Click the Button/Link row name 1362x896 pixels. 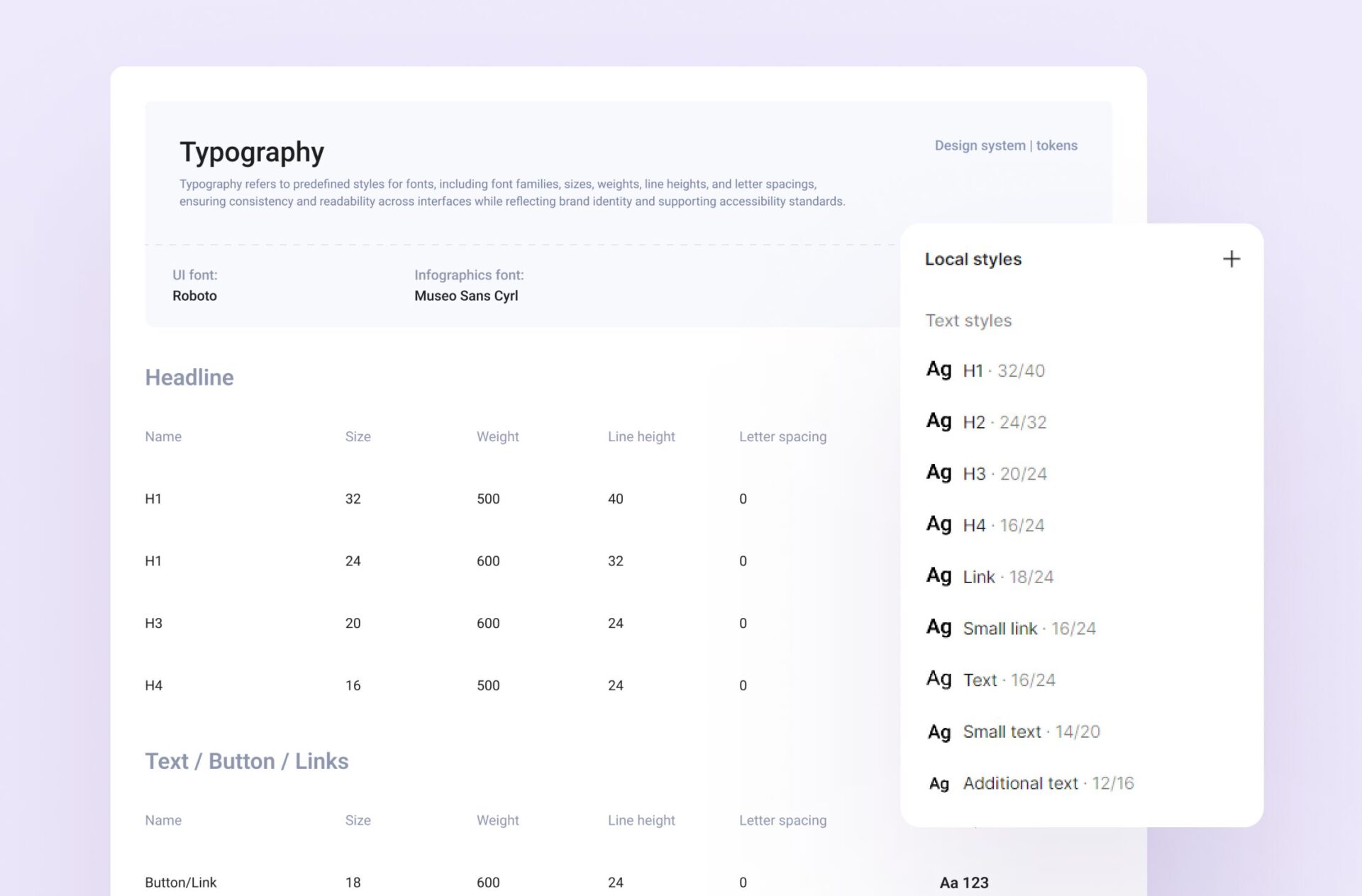click(x=181, y=883)
